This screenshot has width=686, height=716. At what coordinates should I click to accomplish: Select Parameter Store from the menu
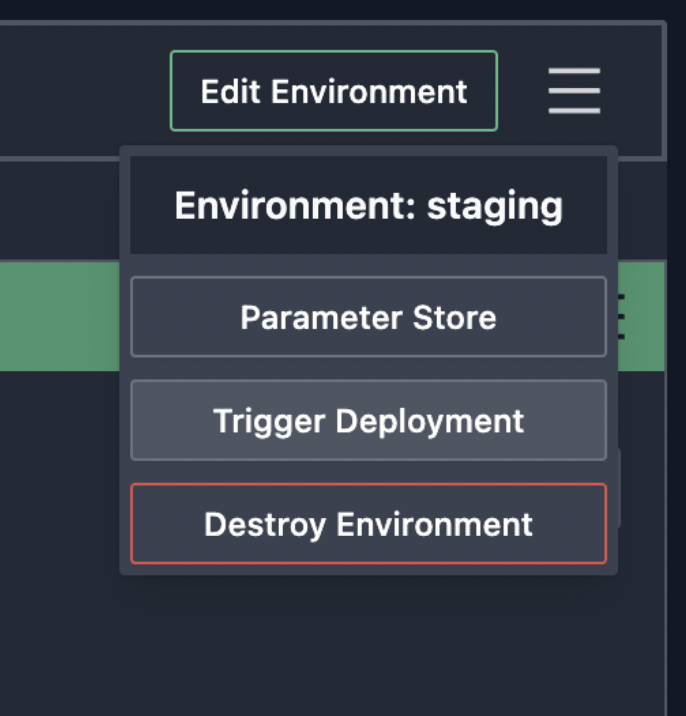coord(368,317)
